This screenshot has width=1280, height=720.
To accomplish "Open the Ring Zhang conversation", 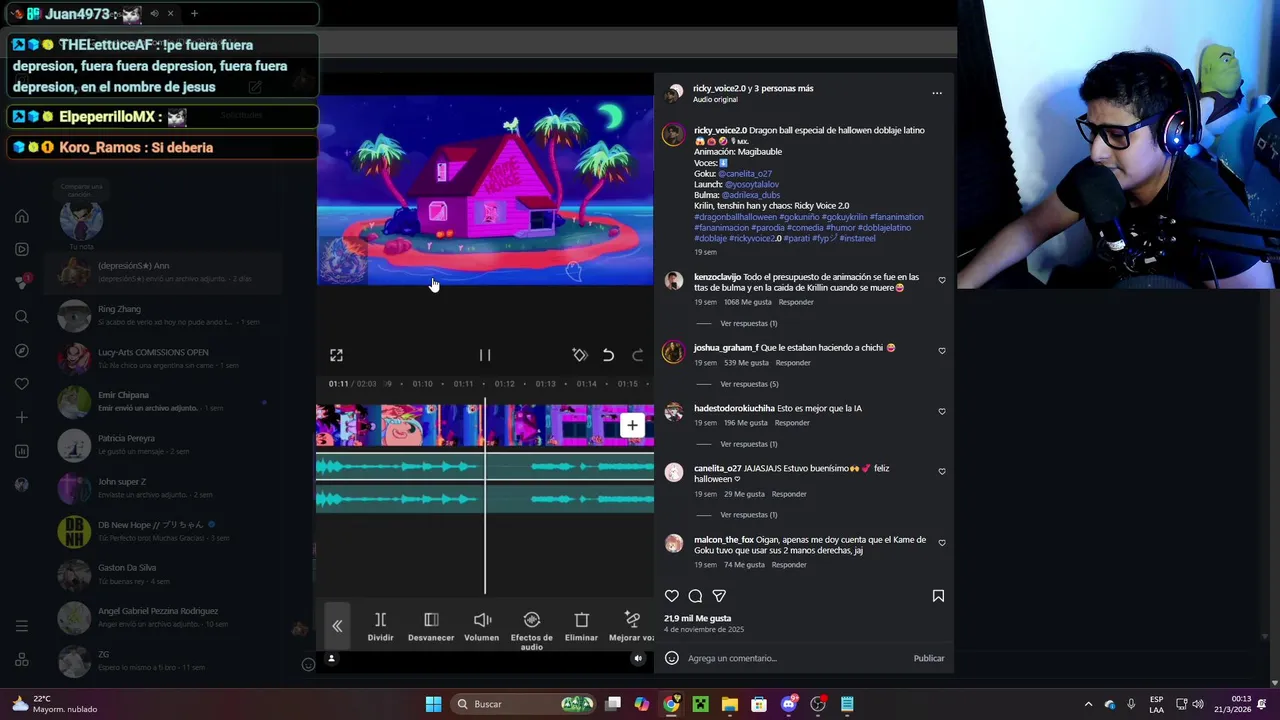I will [163, 316].
